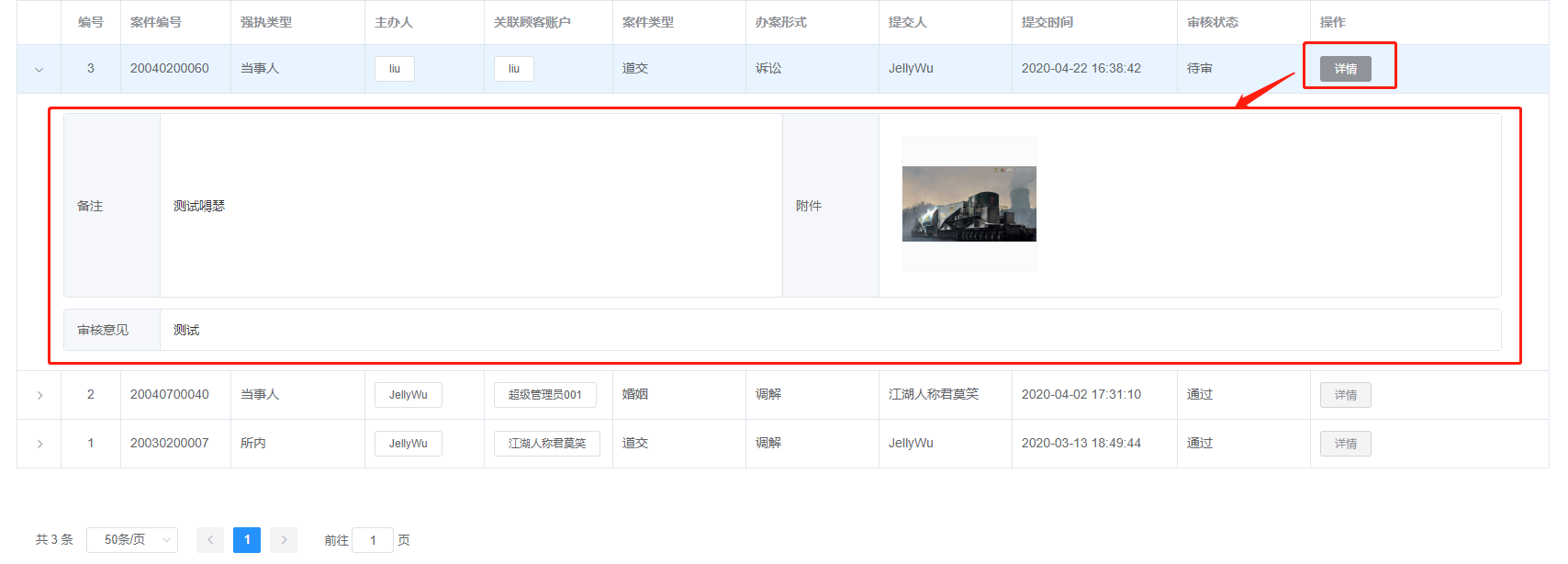Viewport: 1568px width, 564px height.
Task: Click 道交 case type in row 1
Action: click(x=635, y=443)
